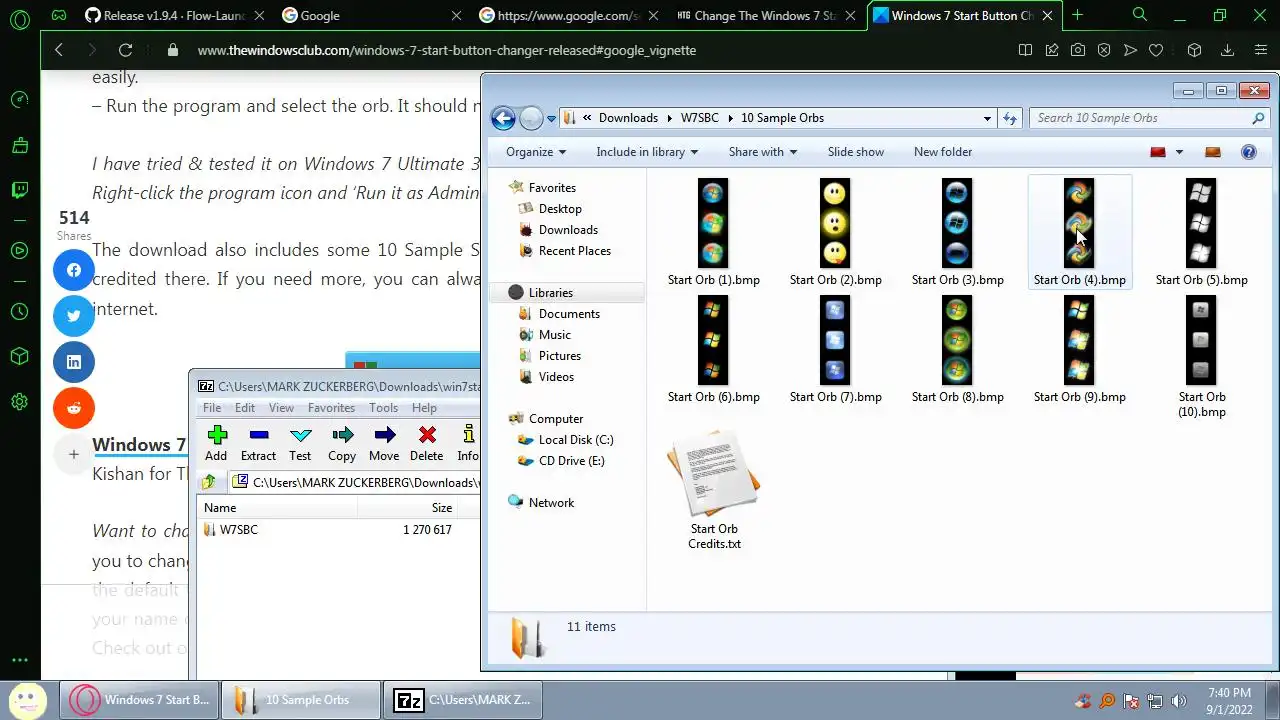
Task: Switch to 7-Zip taskbar button
Action: 463,700
